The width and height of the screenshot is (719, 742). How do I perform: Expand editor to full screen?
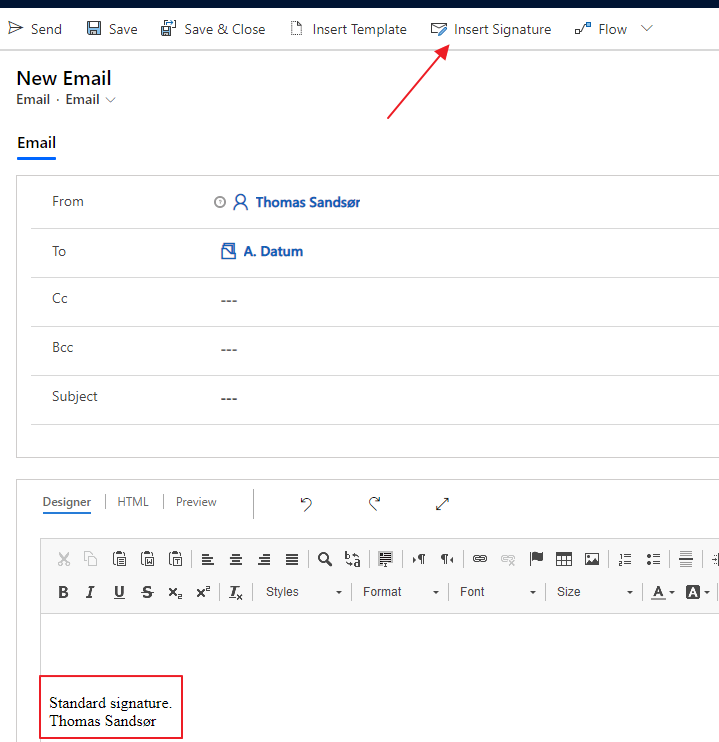(x=442, y=504)
